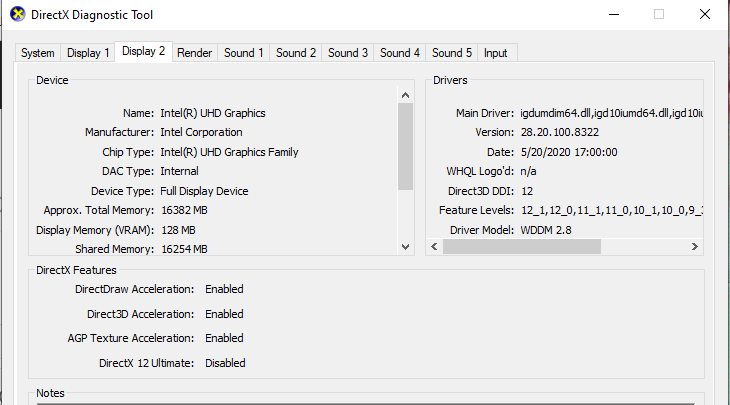730x405 pixels.
Task: Click the 'Display Memory (VRAM):' label
Action: 95,230
